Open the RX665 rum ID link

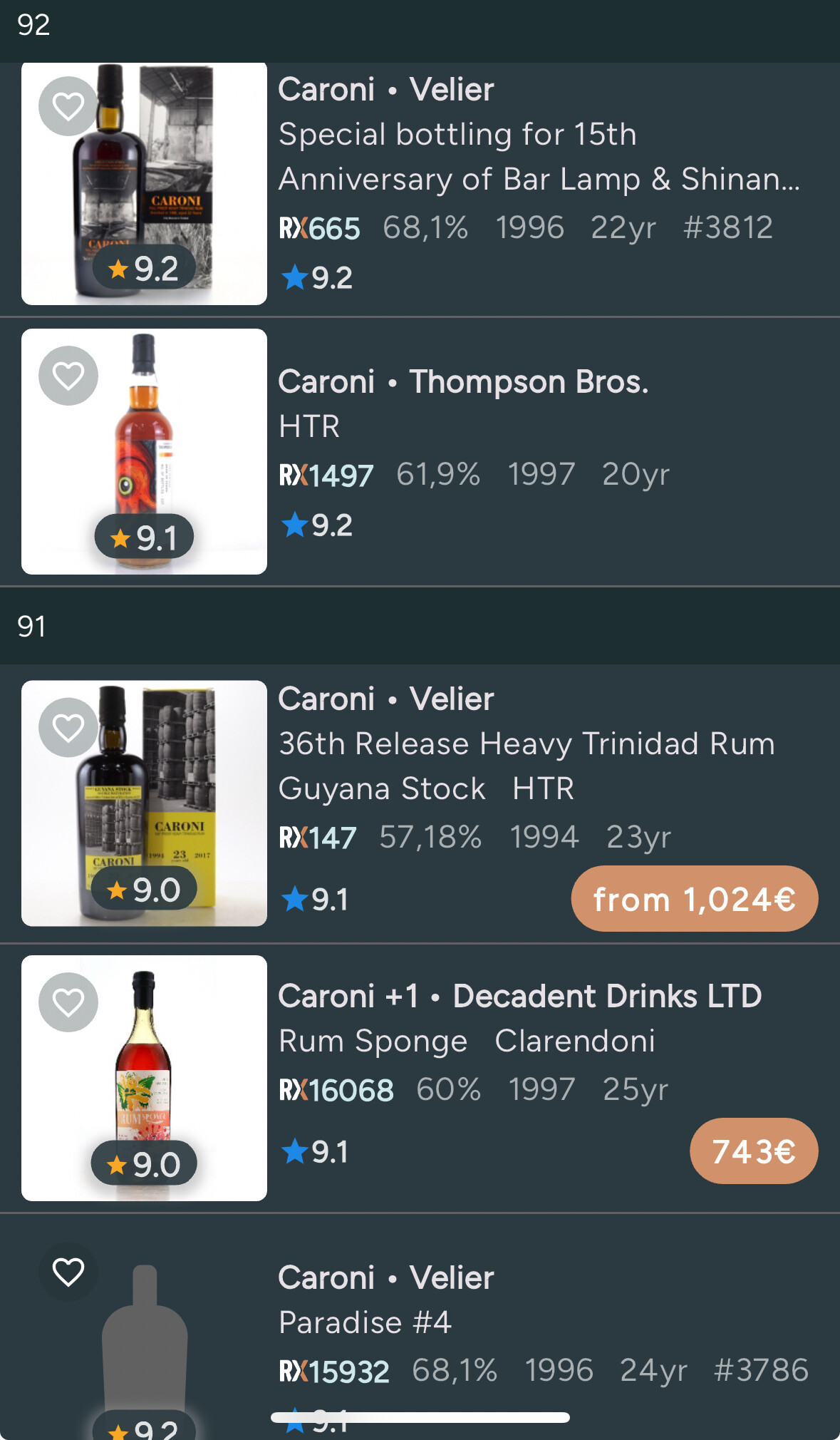(320, 229)
